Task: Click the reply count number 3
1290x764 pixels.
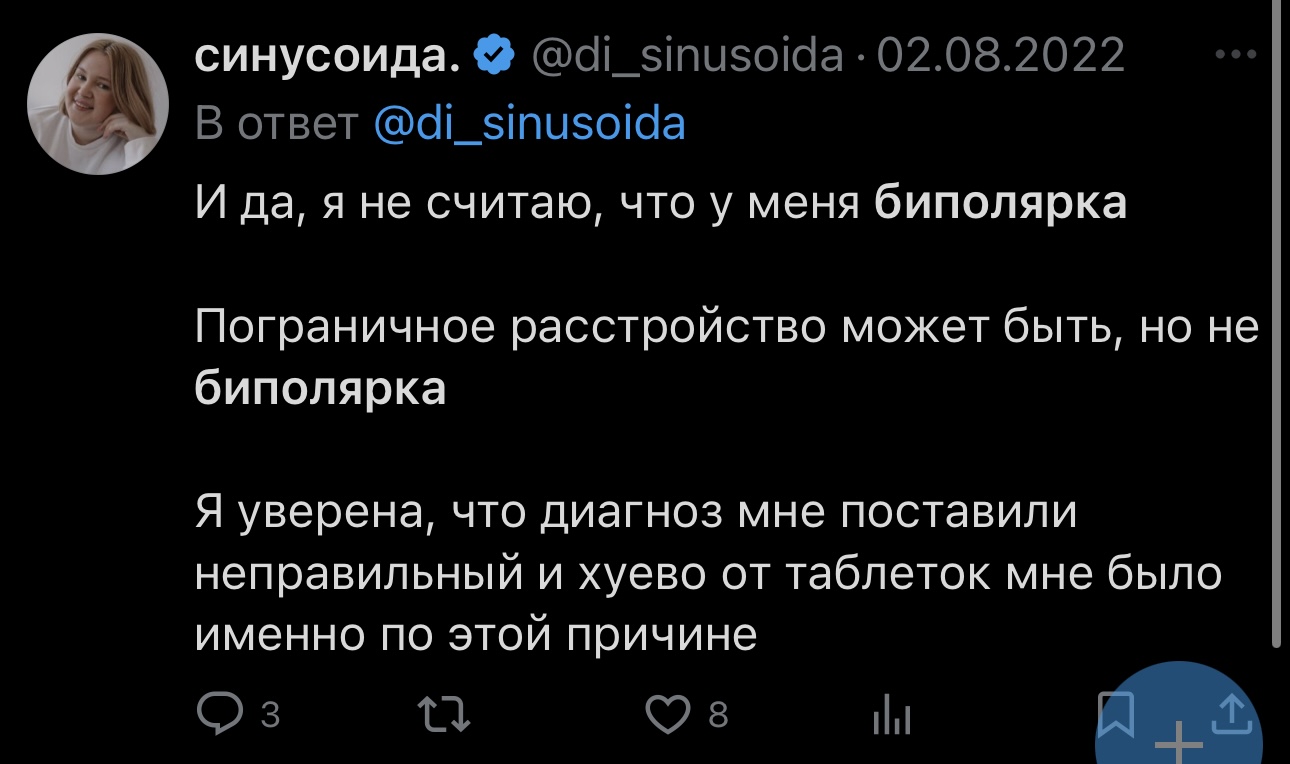Action: [268, 716]
